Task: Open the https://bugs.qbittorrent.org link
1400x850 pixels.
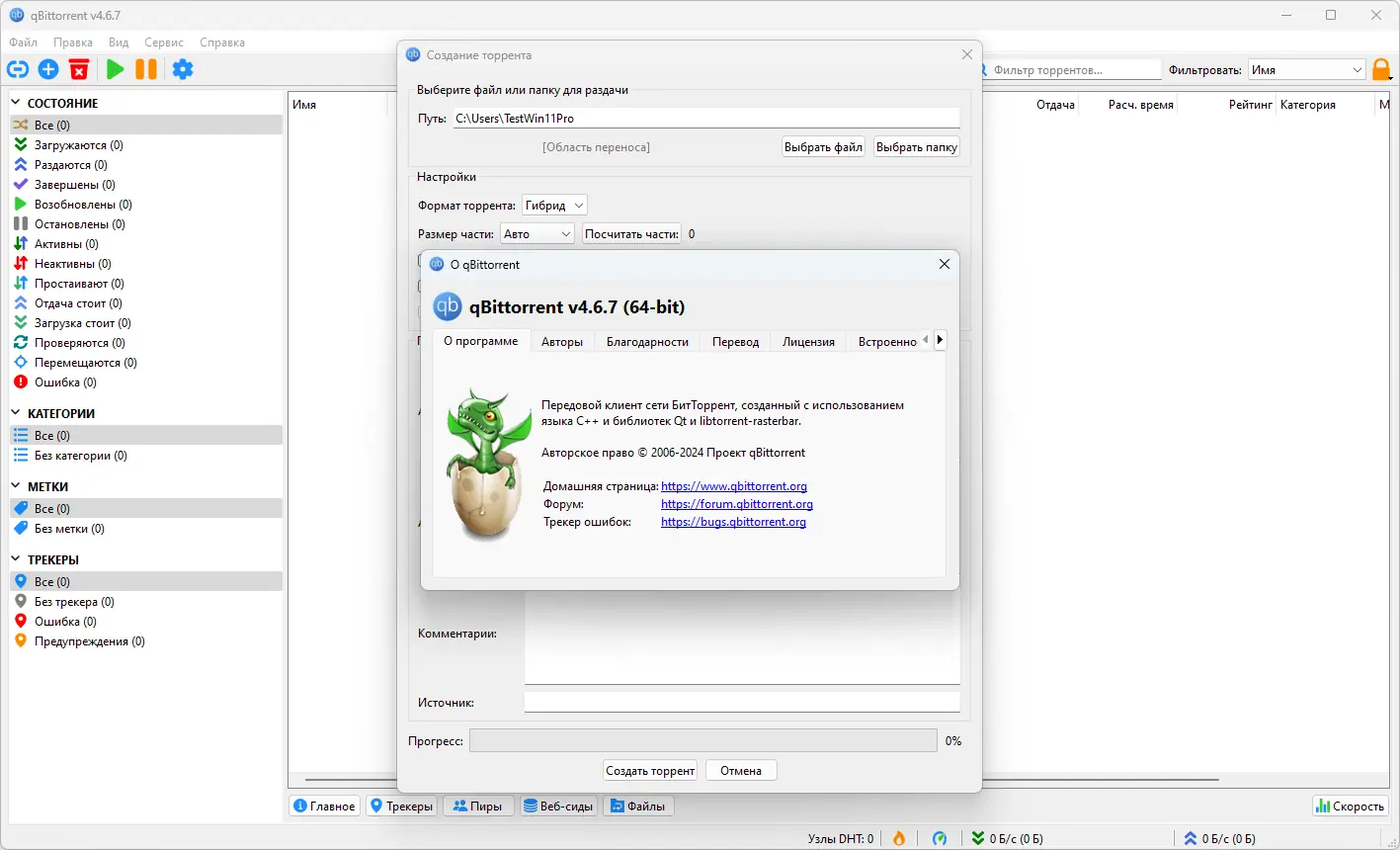Action: click(733, 522)
